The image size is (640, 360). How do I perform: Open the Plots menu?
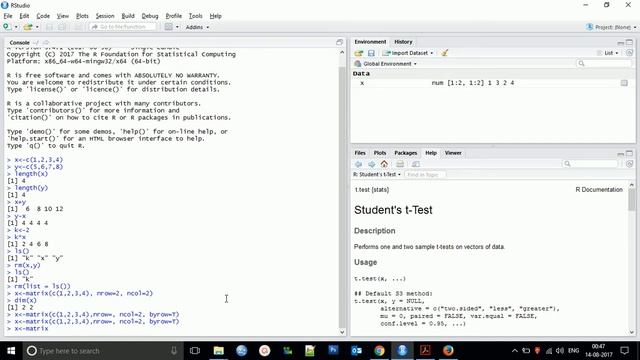click(x=82, y=16)
